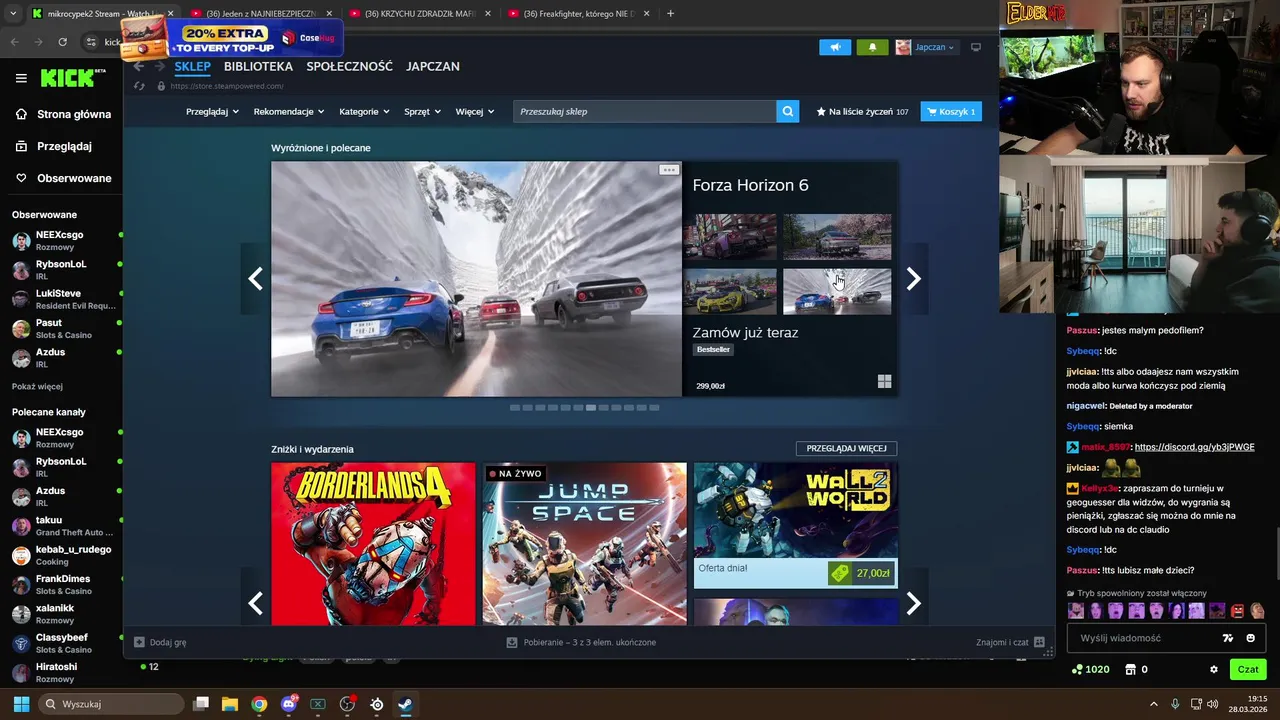This screenshot has width=1280, height=720.
Task: Open Znajomi i czat in Steam
Action: point(1010,642)
